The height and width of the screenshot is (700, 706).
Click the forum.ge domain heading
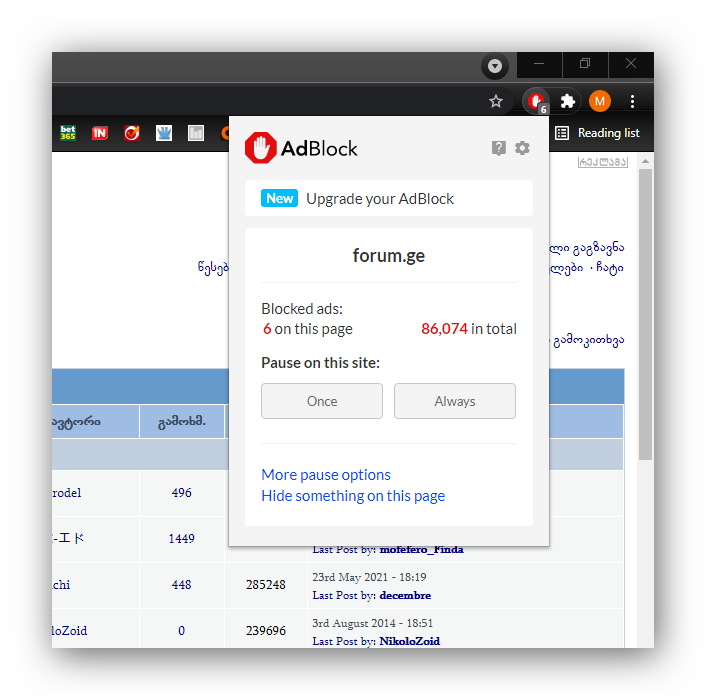pos(389,256)
